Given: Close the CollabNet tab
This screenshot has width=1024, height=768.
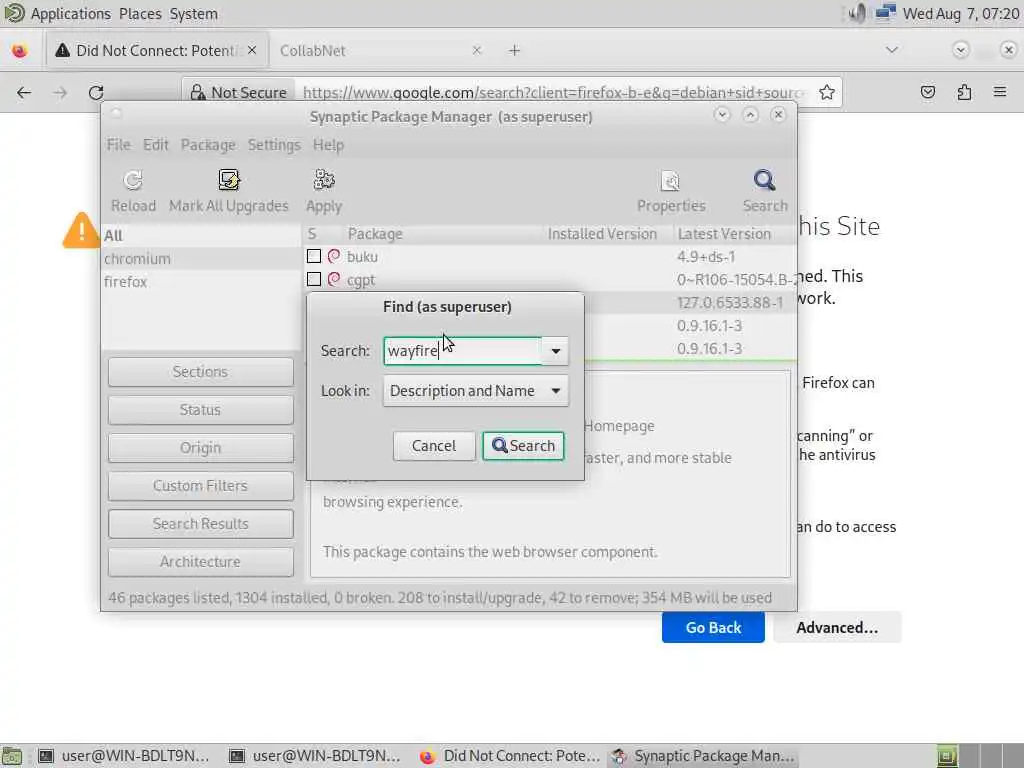Looking at the screenshot, I should pos(477,50).
